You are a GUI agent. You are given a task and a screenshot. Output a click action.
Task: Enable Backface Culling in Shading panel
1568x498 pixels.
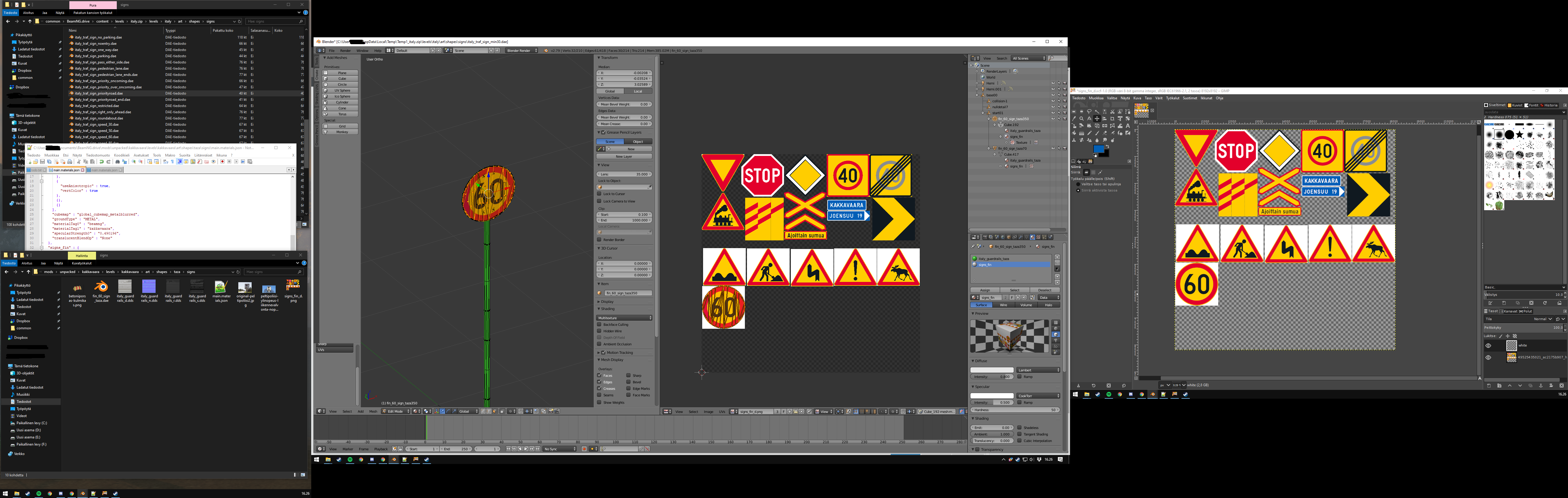click(x=599, y=325)
